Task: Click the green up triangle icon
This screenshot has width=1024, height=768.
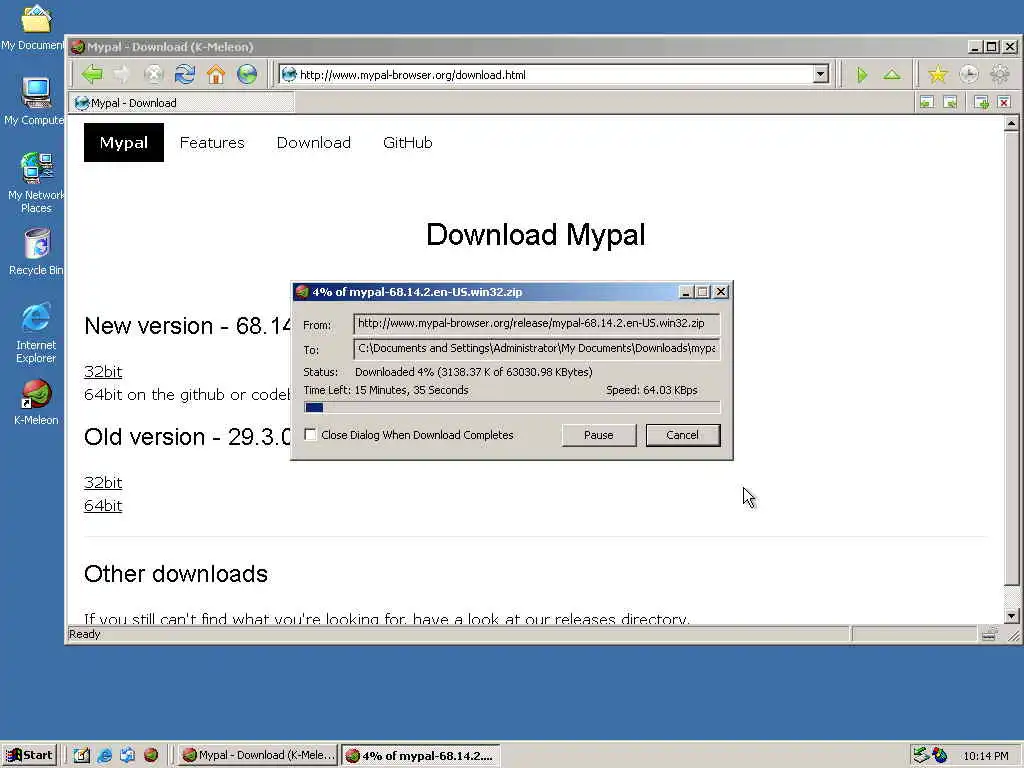Action: click(x=892, y=74)
